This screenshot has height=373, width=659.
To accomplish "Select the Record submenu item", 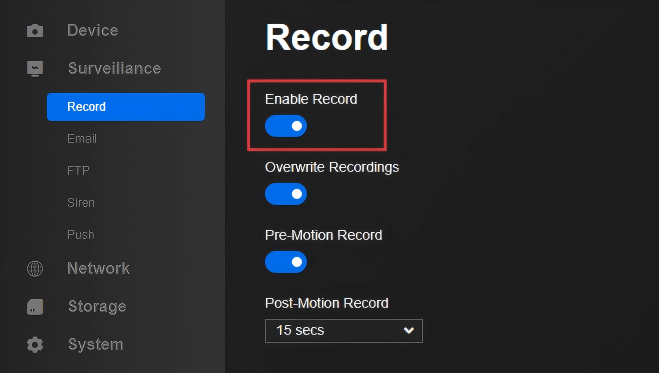I will click(126, 107).
